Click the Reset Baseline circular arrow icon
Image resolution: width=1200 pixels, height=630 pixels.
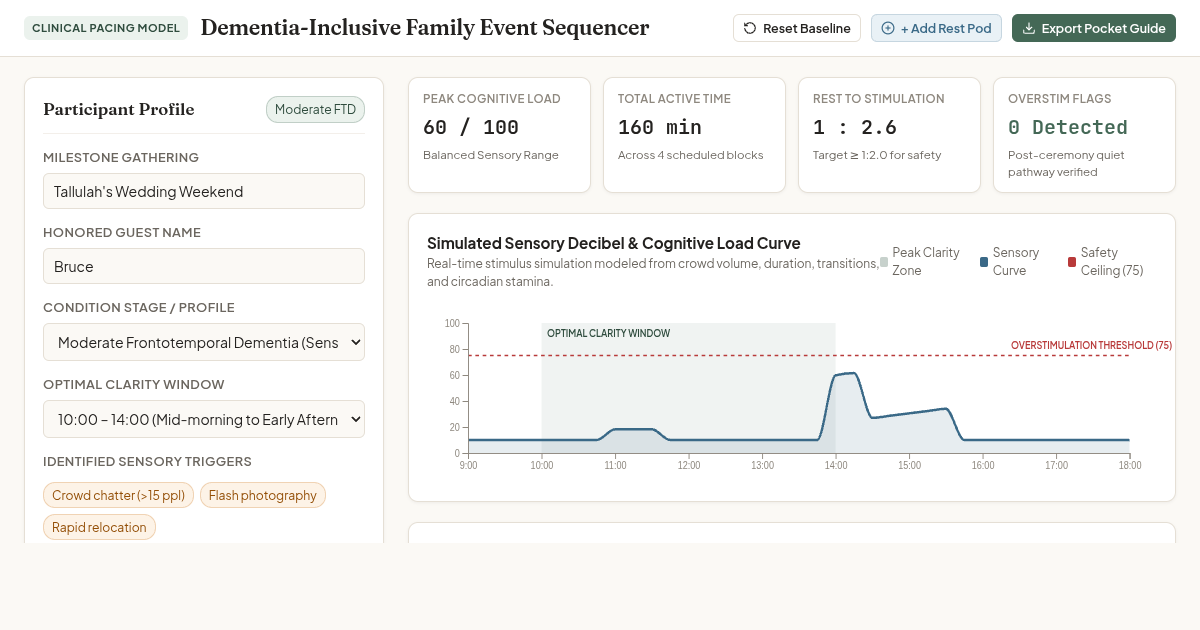click(750, 28)
